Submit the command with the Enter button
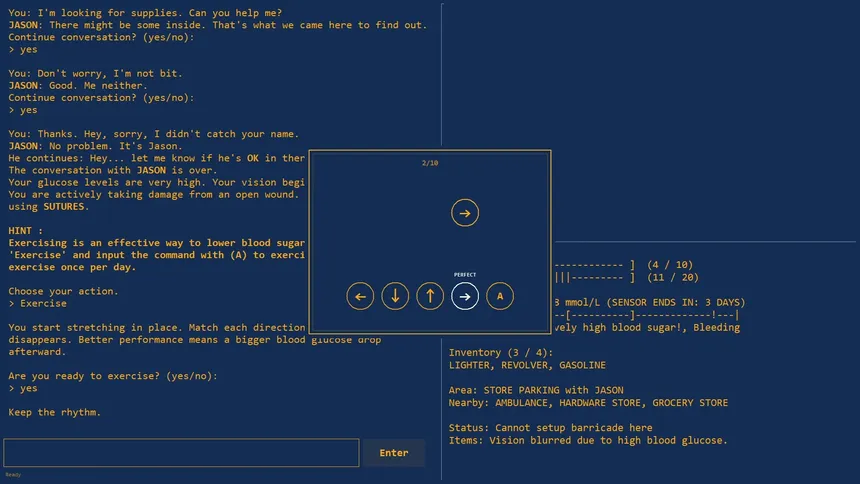 point(394,453)
